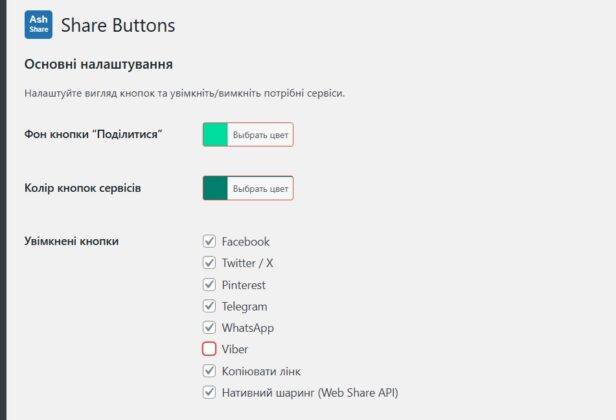Image resolution: width=616 pixels, height=420 pixels.
Task: Click the "(Web Share API)" label text
Action: (360, 393)
